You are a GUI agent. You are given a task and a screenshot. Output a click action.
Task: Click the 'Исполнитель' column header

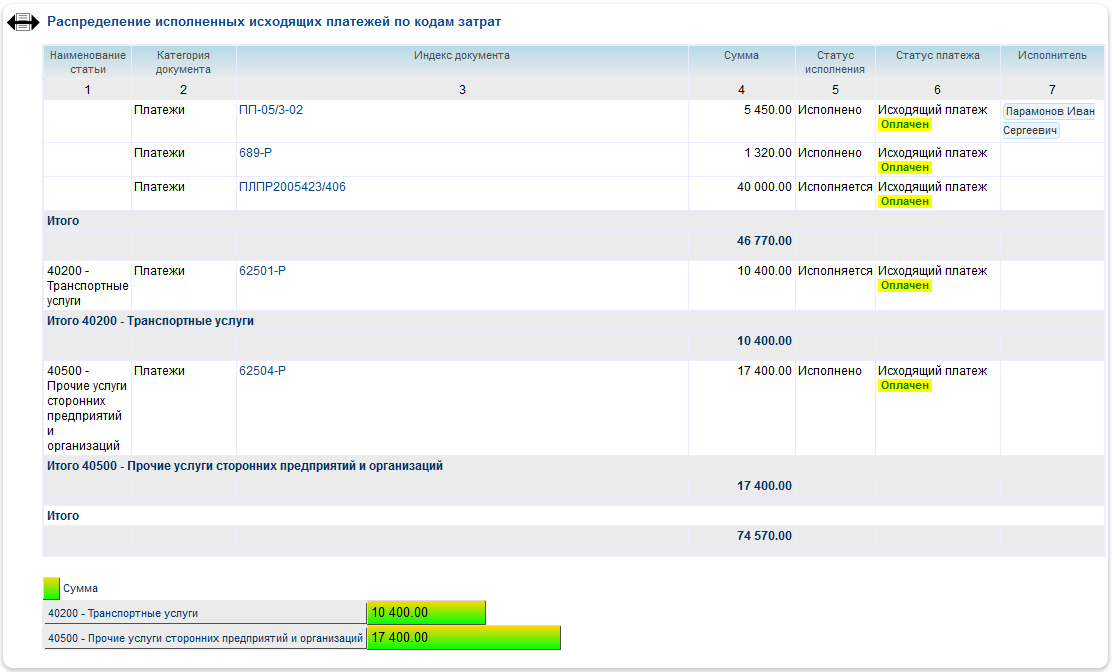[1052, 56]
